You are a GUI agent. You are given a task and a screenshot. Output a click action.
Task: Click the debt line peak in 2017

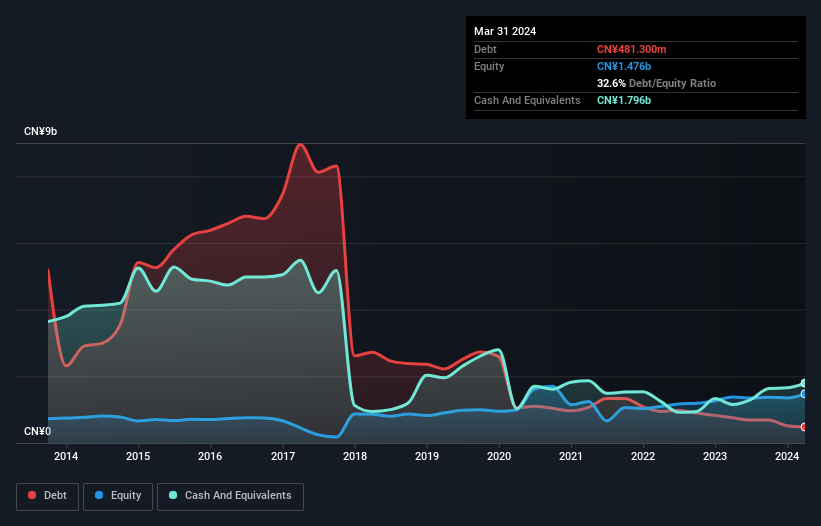300,144
